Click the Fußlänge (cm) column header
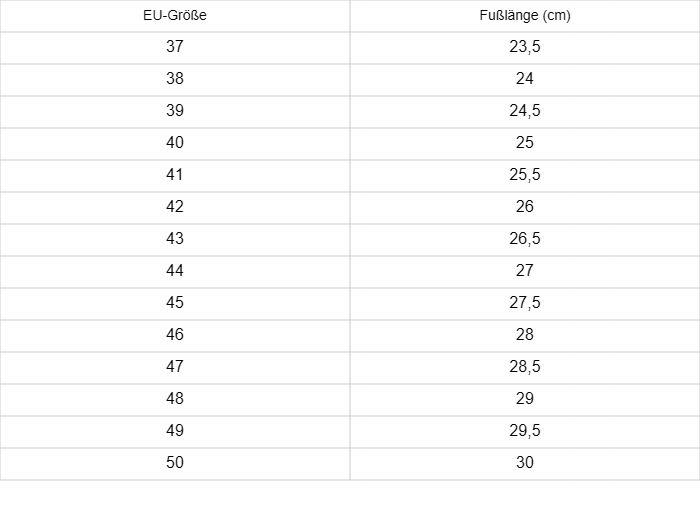700x520 pixels. pyautogui.click(x=524, y=16)
